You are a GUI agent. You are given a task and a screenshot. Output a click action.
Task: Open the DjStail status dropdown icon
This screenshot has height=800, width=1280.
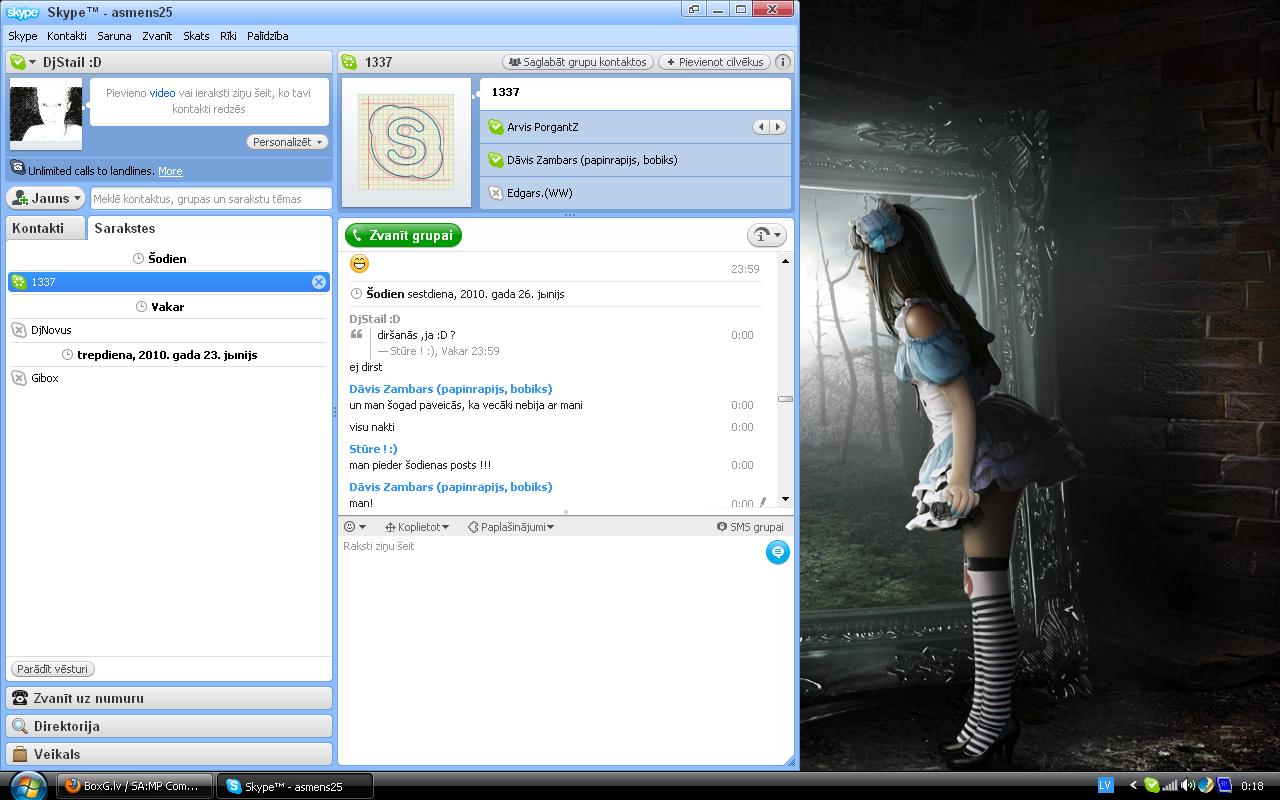22,62
